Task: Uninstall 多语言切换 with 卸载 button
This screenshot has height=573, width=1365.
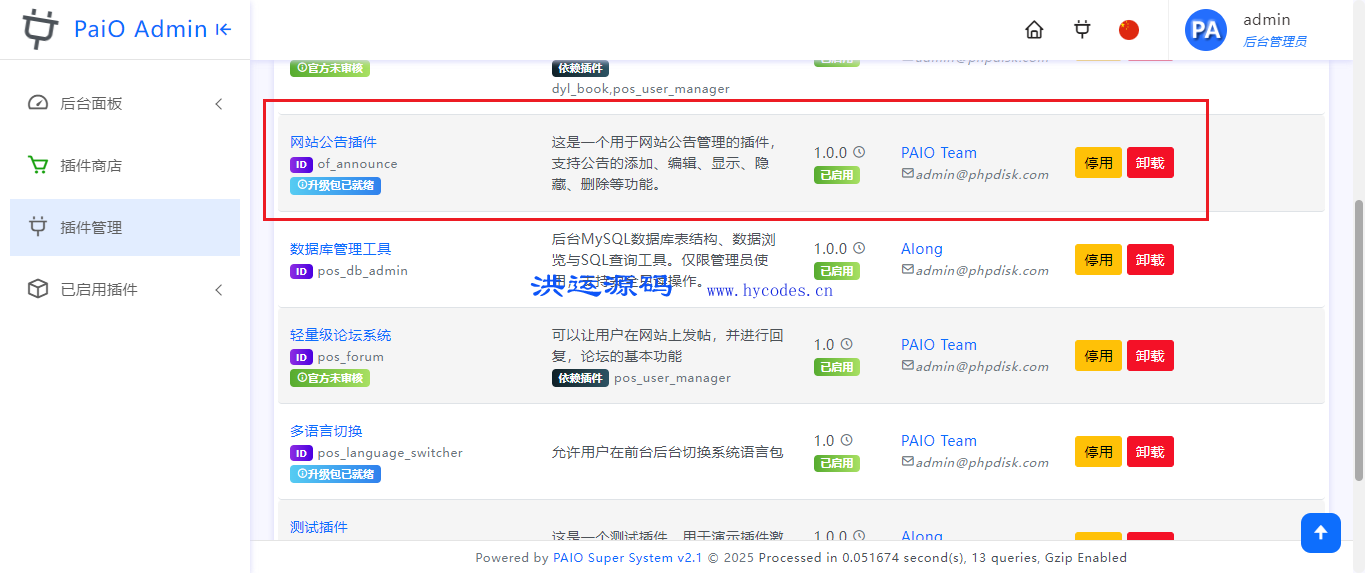Action: point(1150,451)
